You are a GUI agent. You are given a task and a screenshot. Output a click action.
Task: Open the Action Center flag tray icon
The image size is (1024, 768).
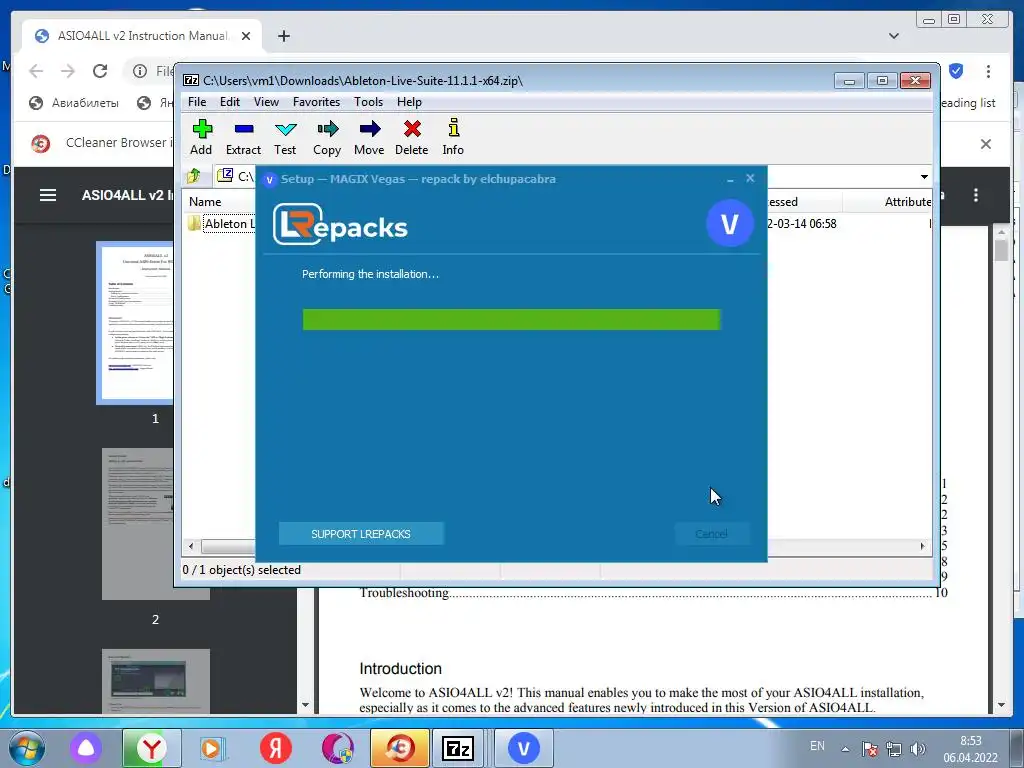point(869,749)
